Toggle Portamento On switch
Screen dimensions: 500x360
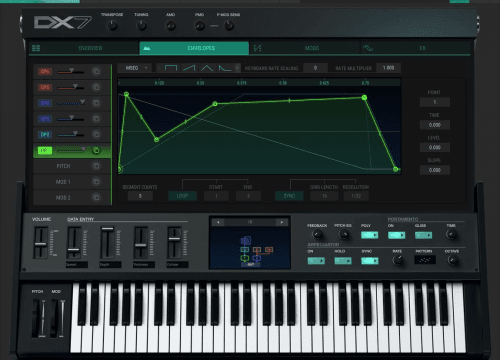(x=396, y=235)
